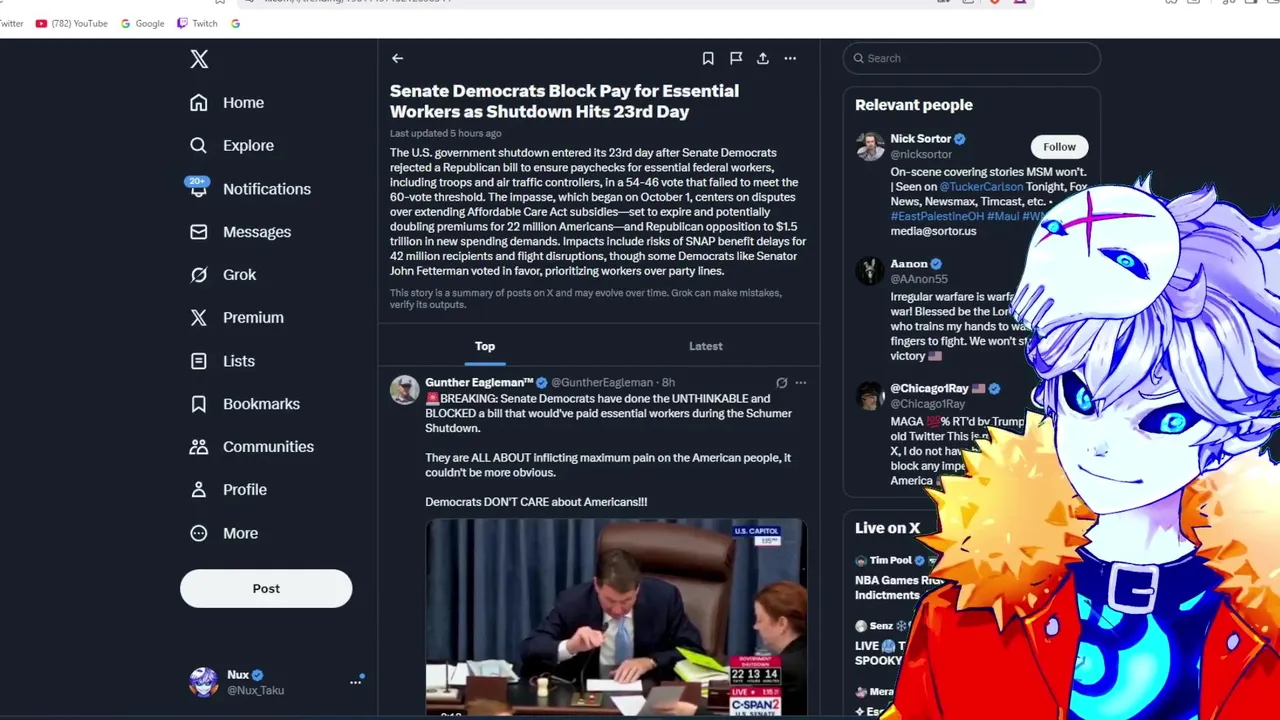Report story with flag icon
The image size is (1280, 720).
(736, 58)
